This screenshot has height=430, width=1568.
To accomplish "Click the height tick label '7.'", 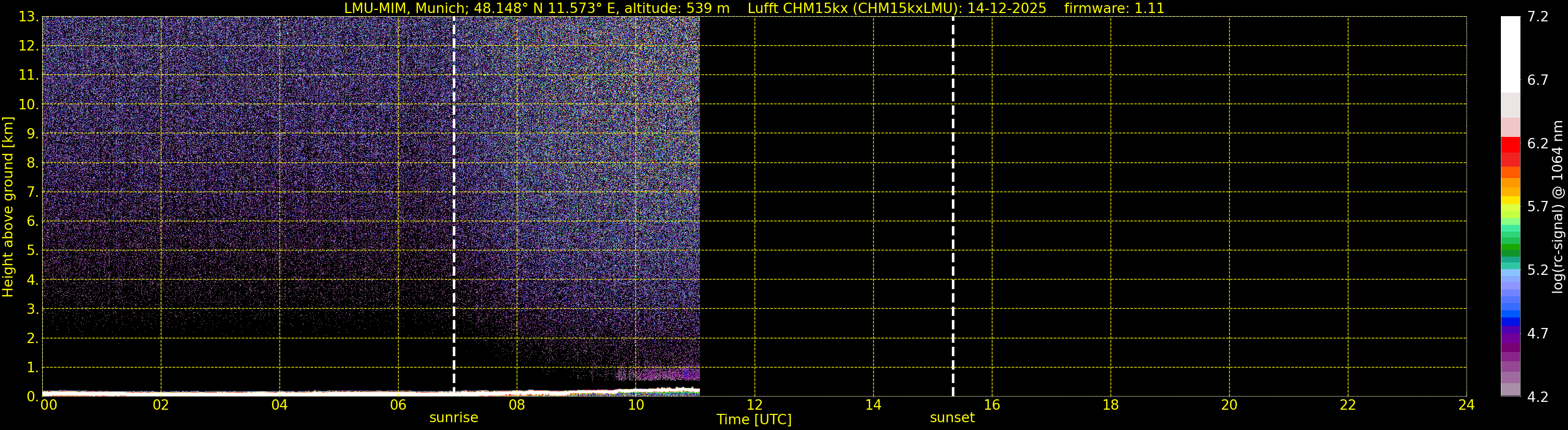I will coord(32,193).
